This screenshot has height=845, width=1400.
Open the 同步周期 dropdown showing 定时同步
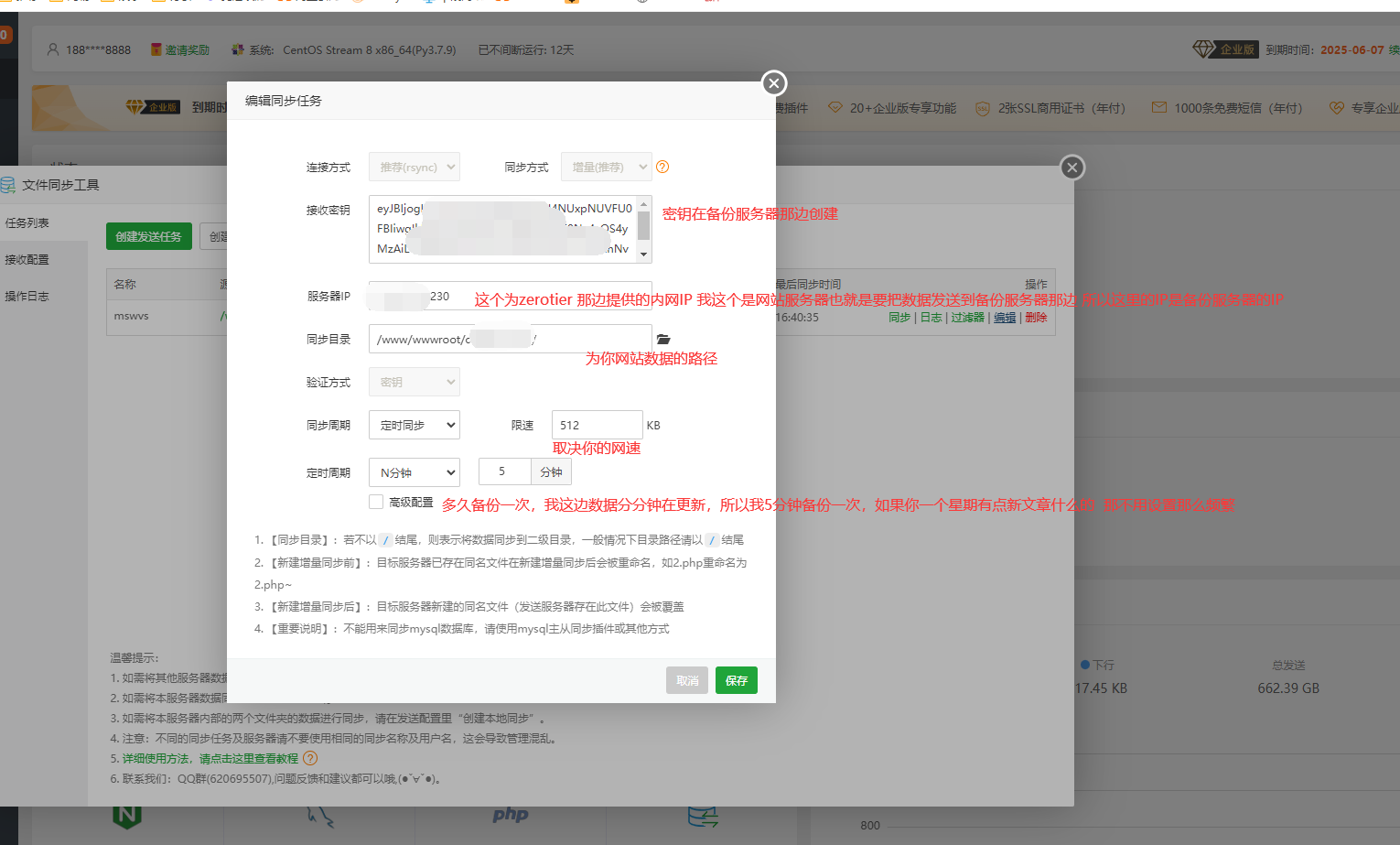pos(414,425)
